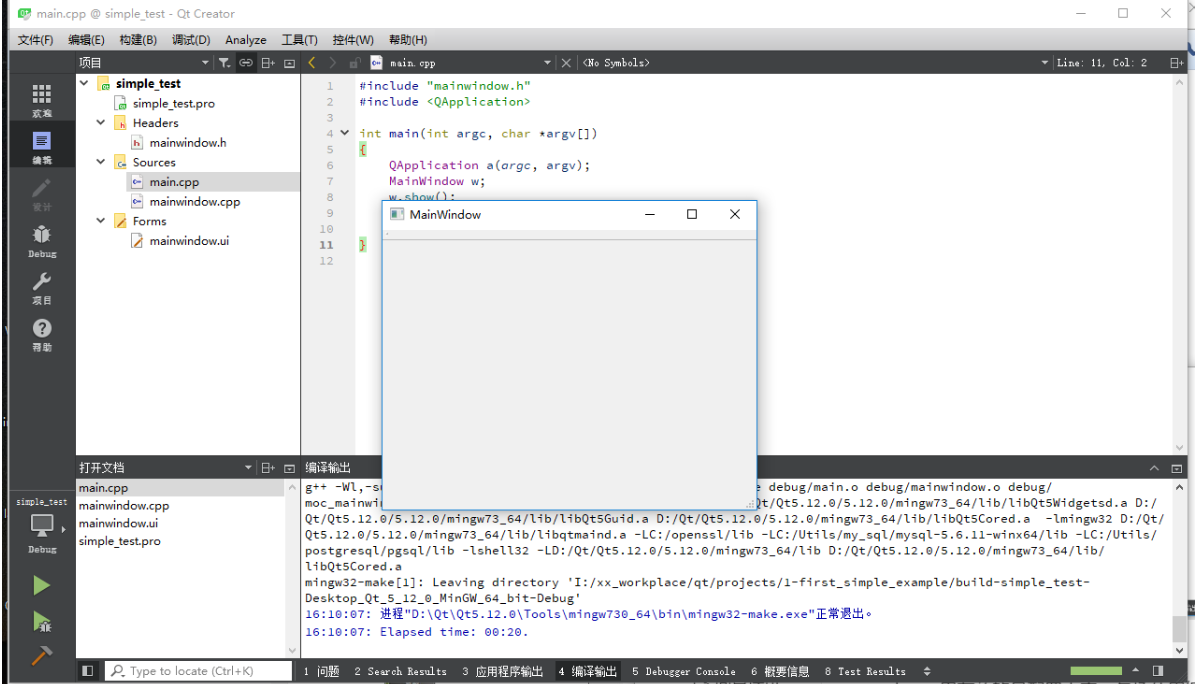
Task: Toggle right sidebar visibility button
Action: (x=1158, y=670)
